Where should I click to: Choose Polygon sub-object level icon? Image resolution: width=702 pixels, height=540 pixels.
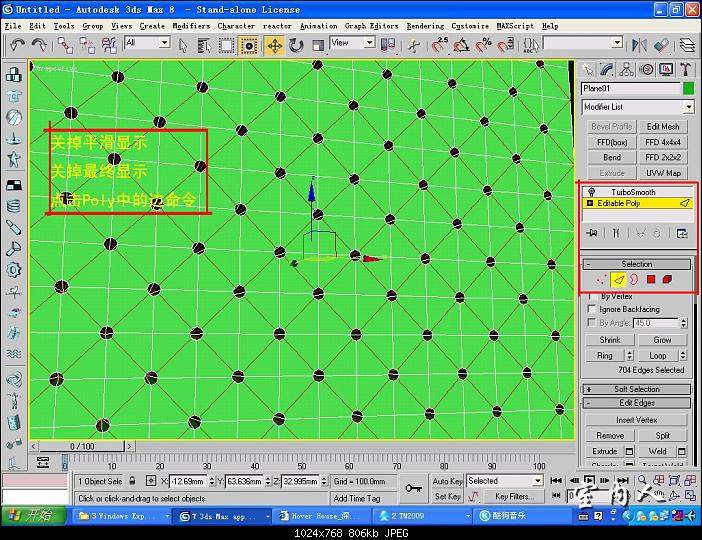click(650, 279)
